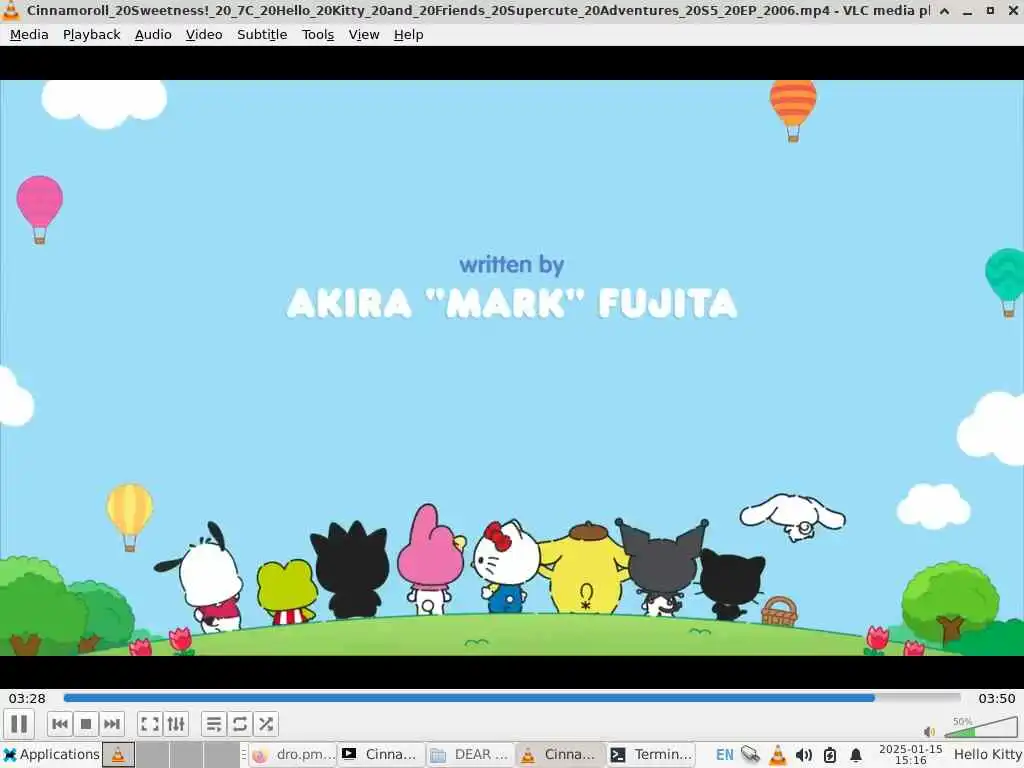The image size is (1024, 768).
Task: Open extended settings and effects
Action: click(176, 724)
